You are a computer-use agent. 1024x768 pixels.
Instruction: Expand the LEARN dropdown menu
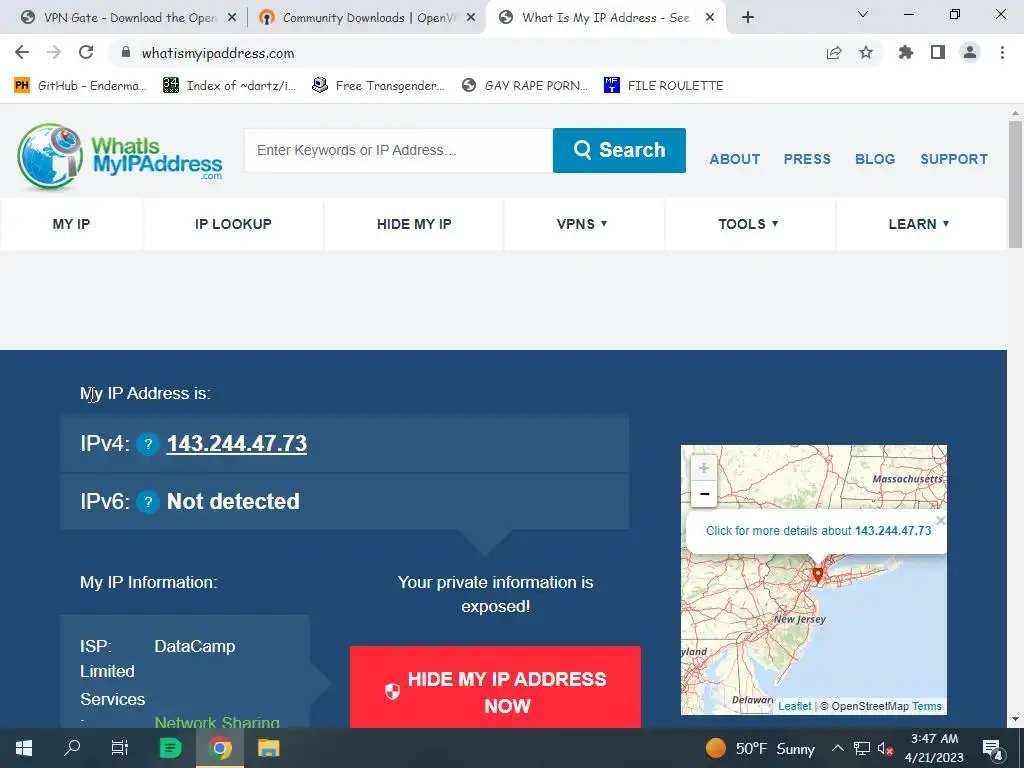(x=919, y=224)
